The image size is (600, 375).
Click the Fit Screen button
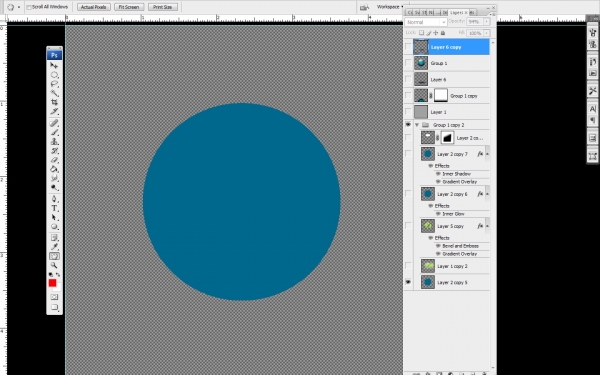[129, 7]
